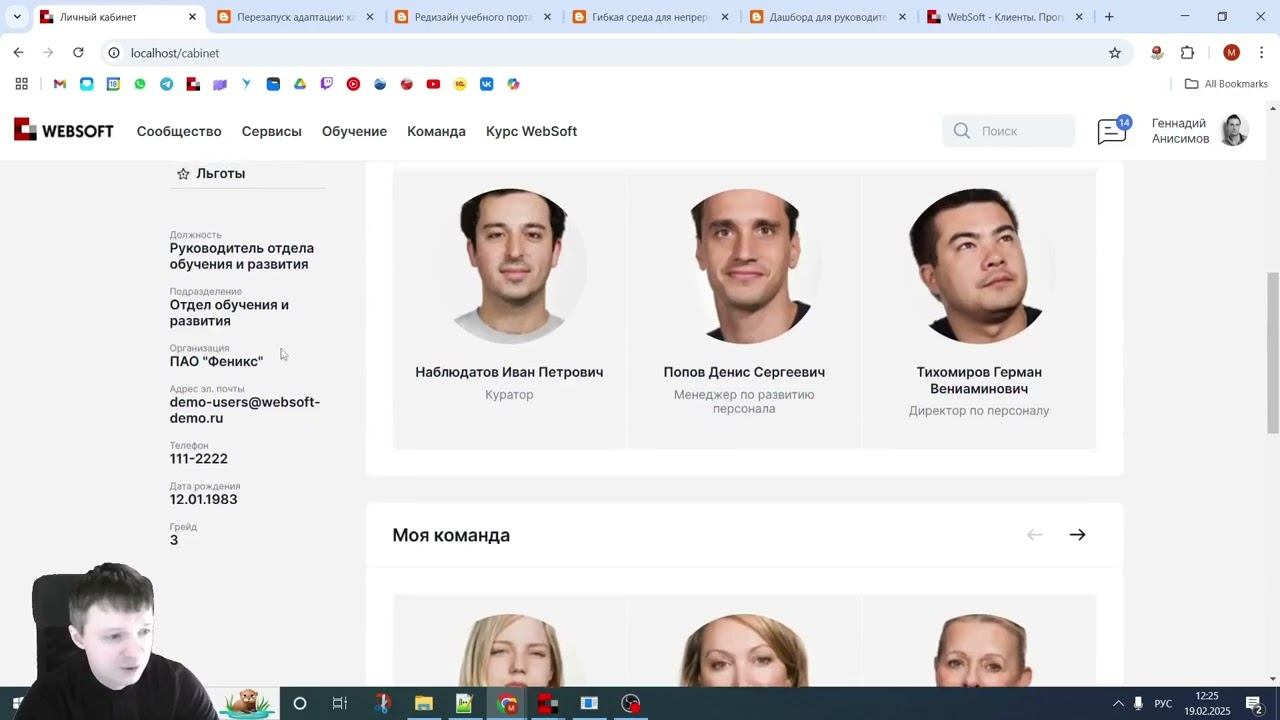
Task: Open Сообщество menu
Action: [x=179, y=131]
